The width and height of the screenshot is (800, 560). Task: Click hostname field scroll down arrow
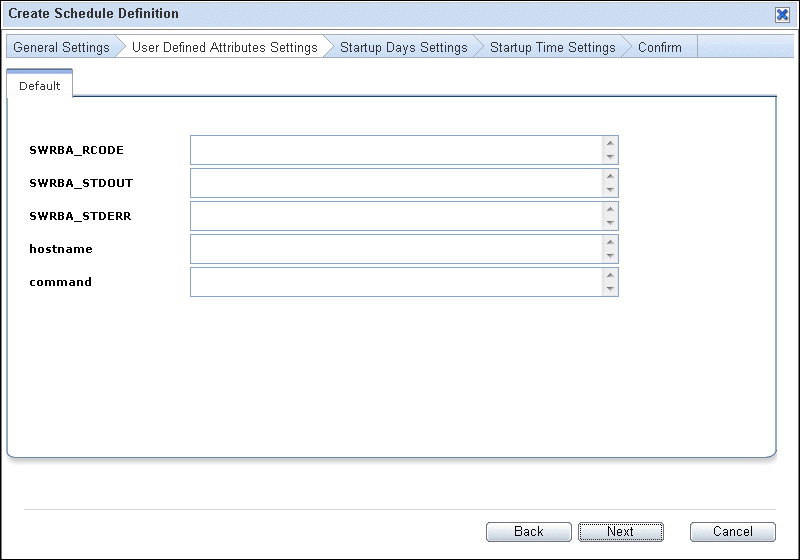[610, 256]
